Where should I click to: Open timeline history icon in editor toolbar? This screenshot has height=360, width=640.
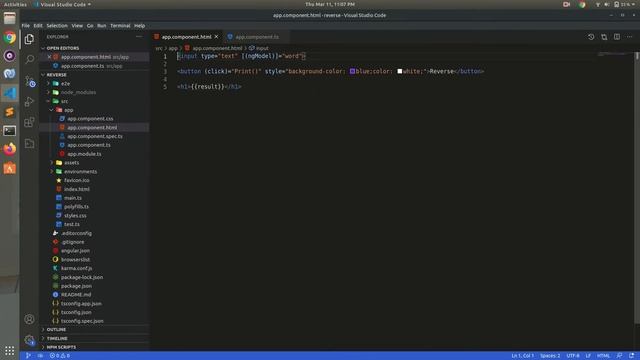591,37
